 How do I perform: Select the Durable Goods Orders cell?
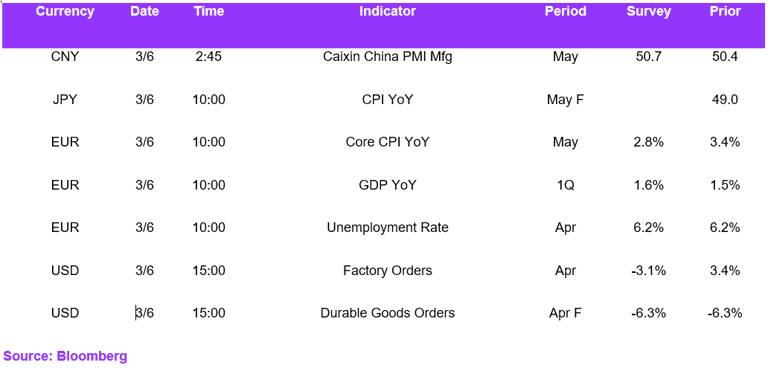click(x=387, y=313)
